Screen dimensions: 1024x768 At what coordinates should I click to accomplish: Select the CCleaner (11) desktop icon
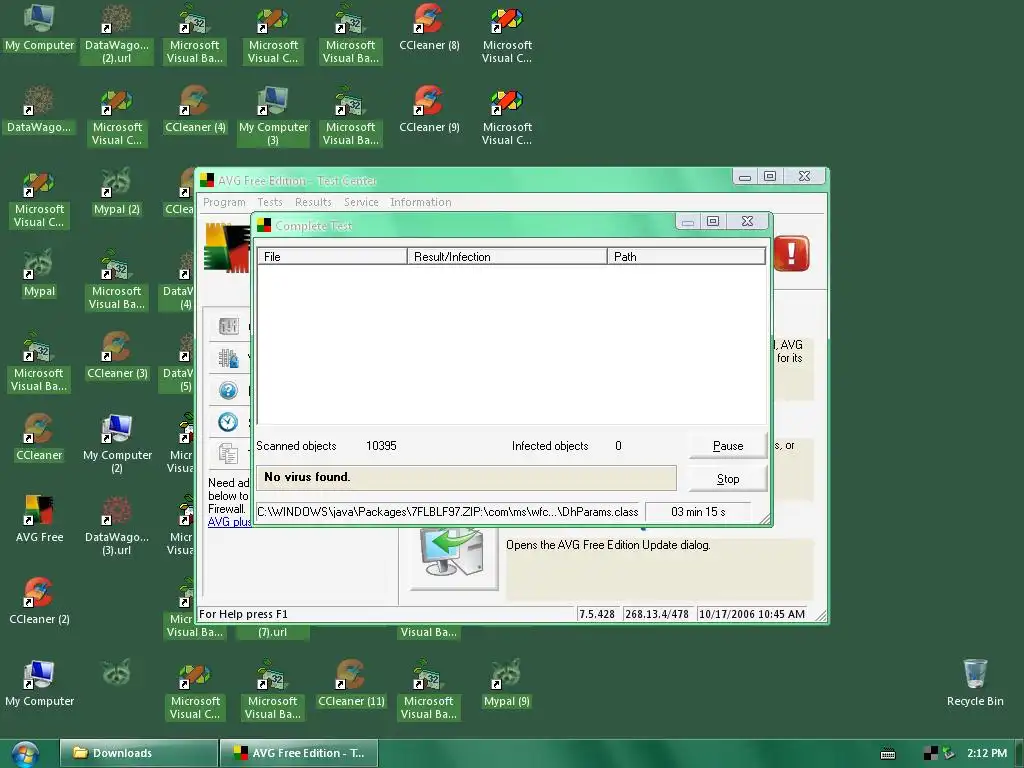pyautogui.click(x=351, y=684)
